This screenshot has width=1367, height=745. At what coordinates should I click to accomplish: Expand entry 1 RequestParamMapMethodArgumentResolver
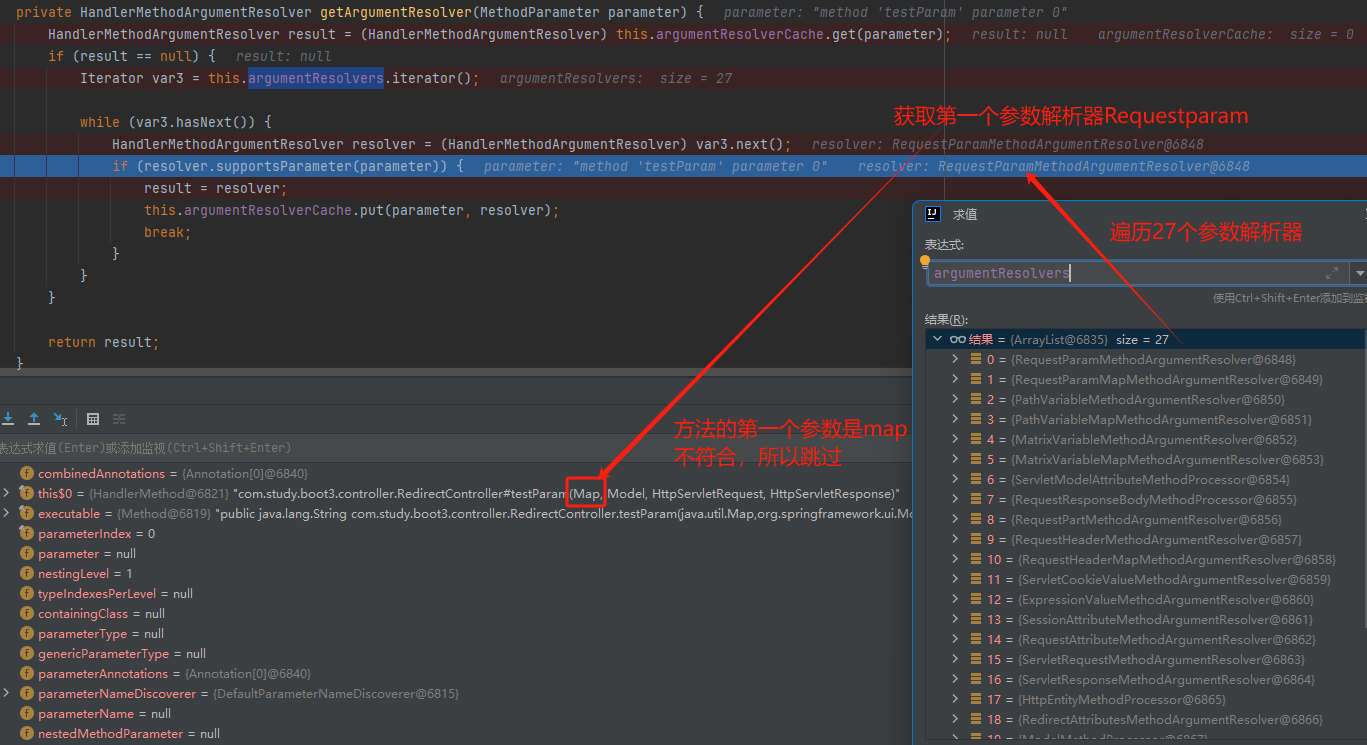pyautogui.click(x=956, y=379)
